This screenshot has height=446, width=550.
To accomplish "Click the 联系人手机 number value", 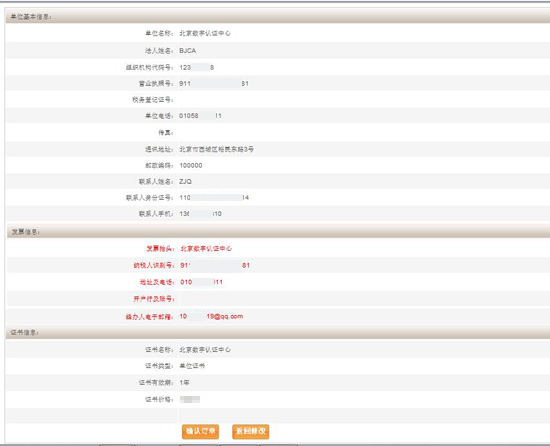I will point(200,214).
